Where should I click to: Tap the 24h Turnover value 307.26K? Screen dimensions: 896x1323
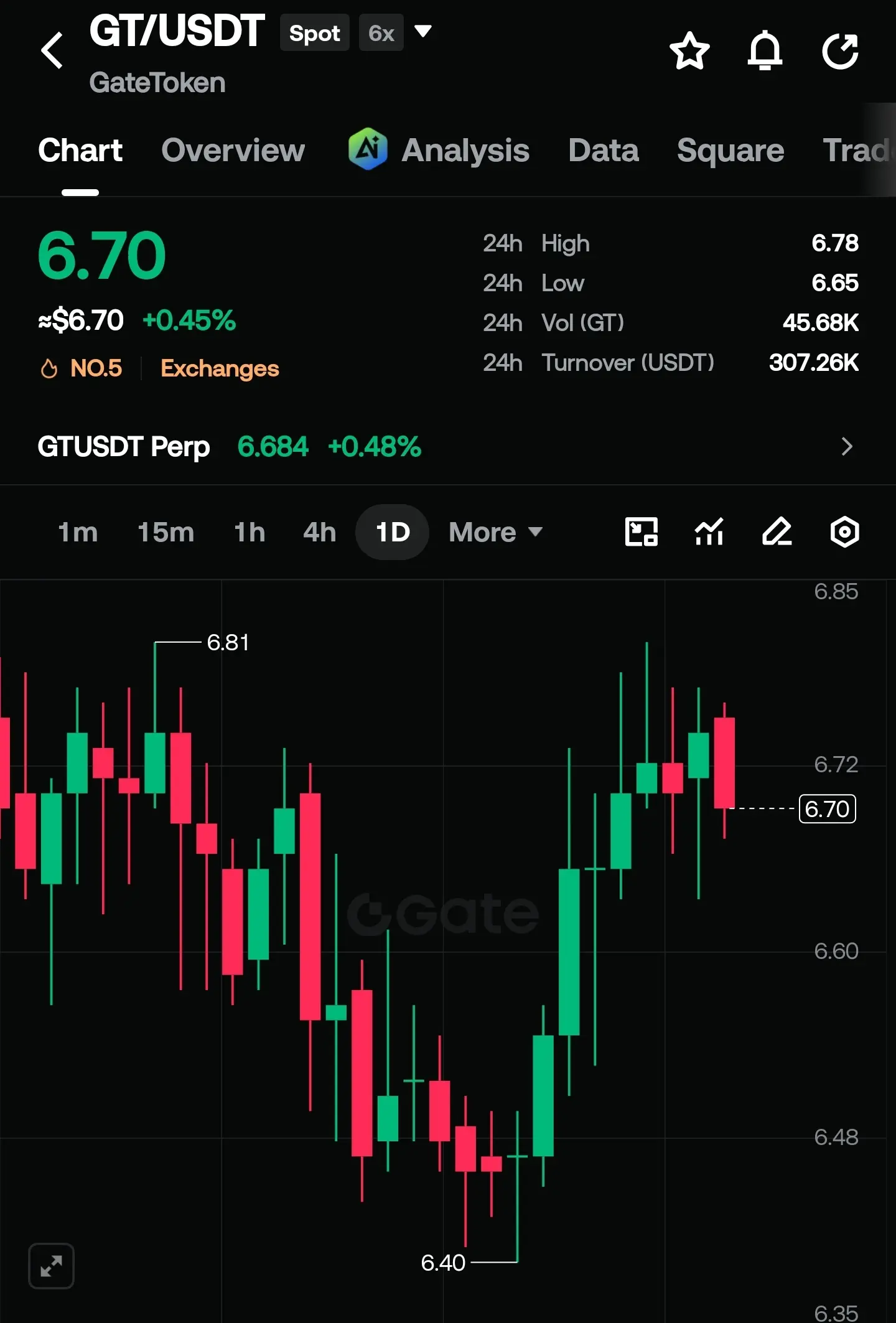pyautogui.click(x=814, y=363)
